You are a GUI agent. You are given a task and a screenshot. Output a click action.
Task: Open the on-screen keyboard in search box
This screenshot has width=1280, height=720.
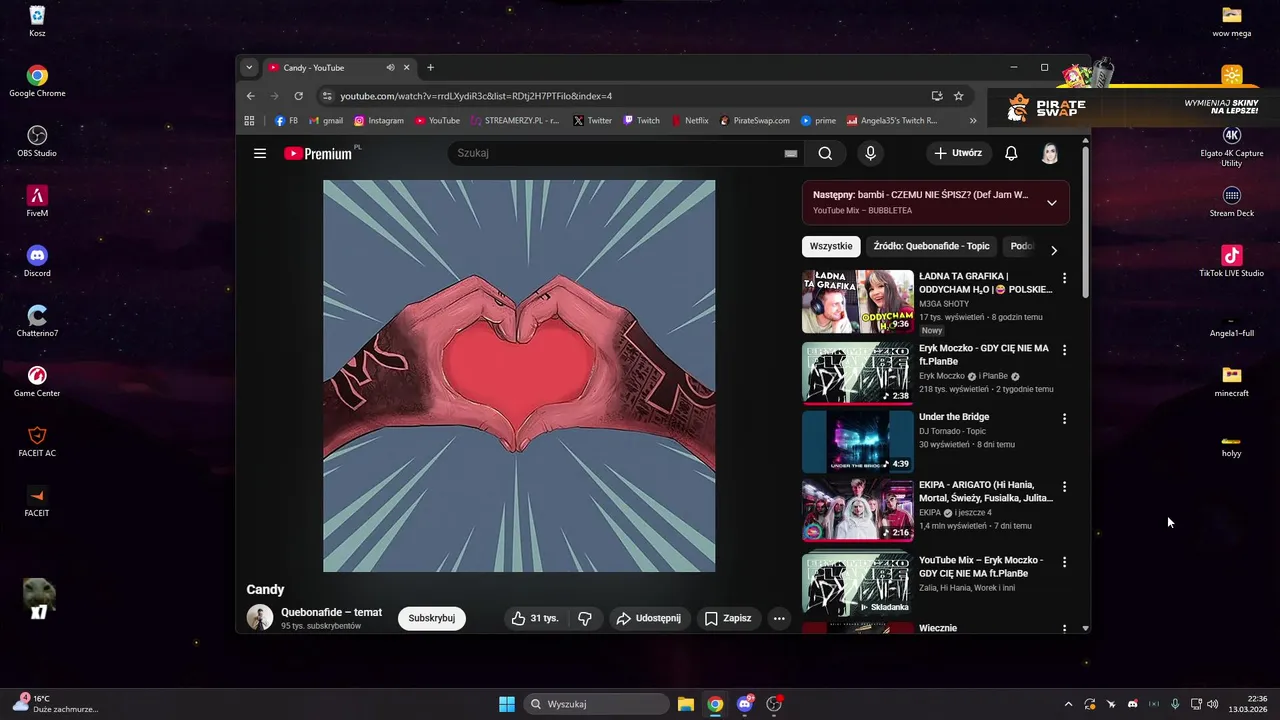(791, 153)
